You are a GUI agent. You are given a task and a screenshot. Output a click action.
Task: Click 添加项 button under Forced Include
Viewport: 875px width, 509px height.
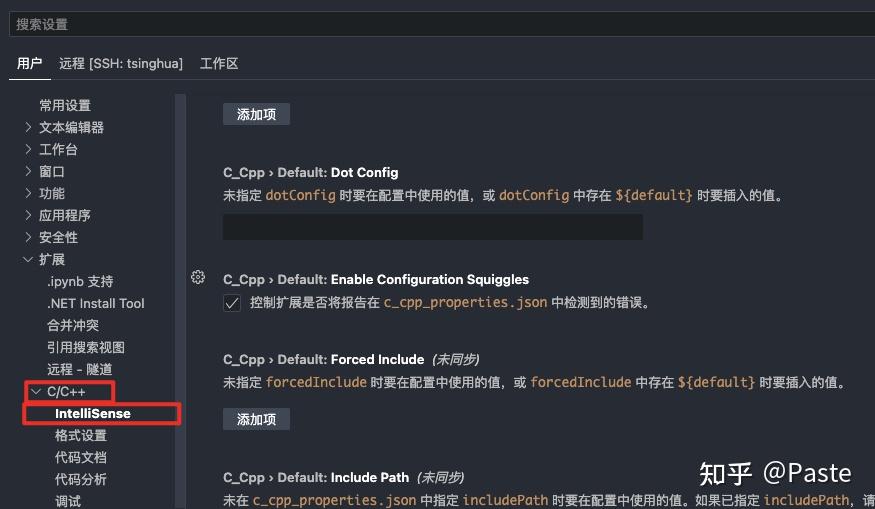click(256, 419)
